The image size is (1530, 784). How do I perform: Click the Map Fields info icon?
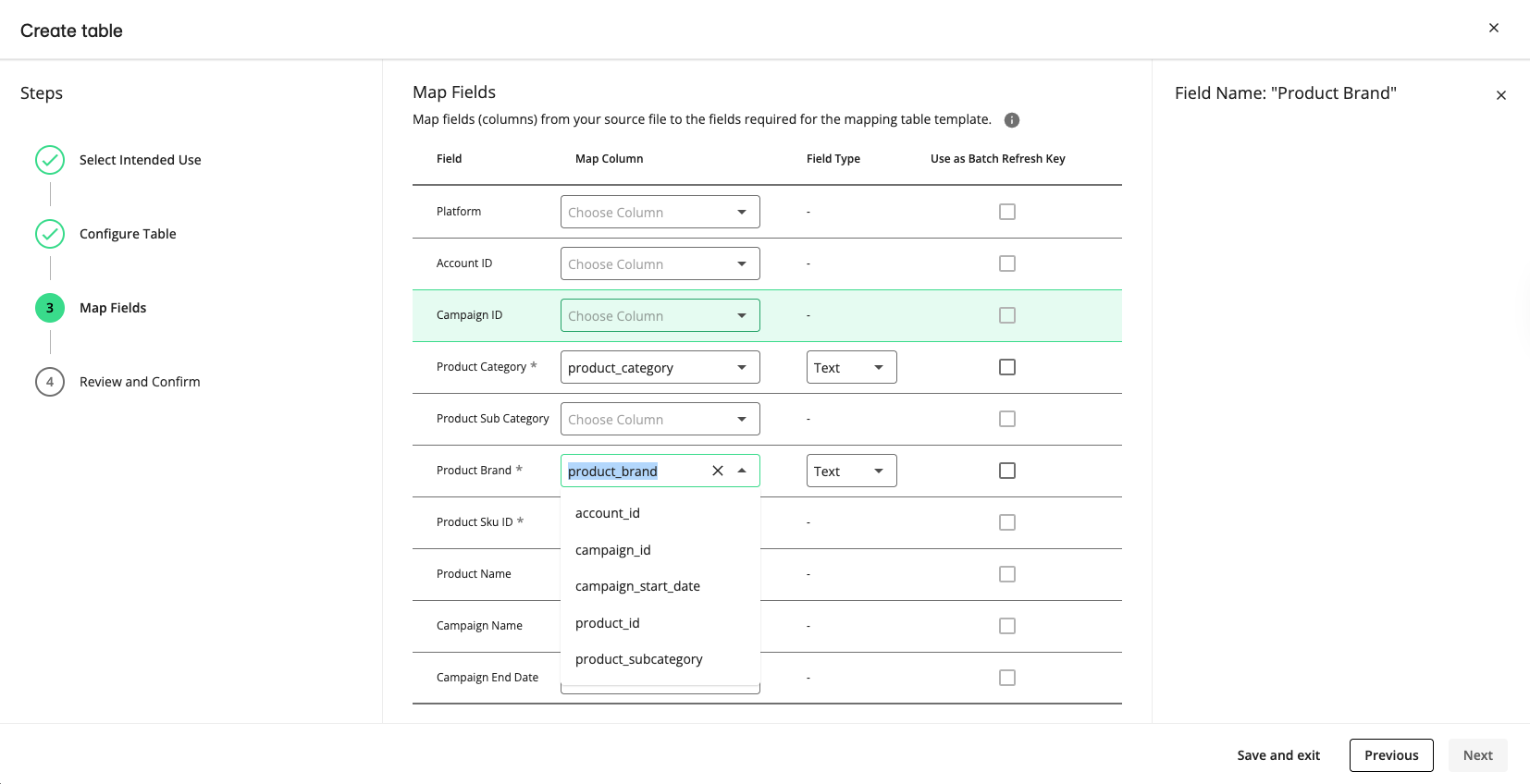click(1012, 120)
